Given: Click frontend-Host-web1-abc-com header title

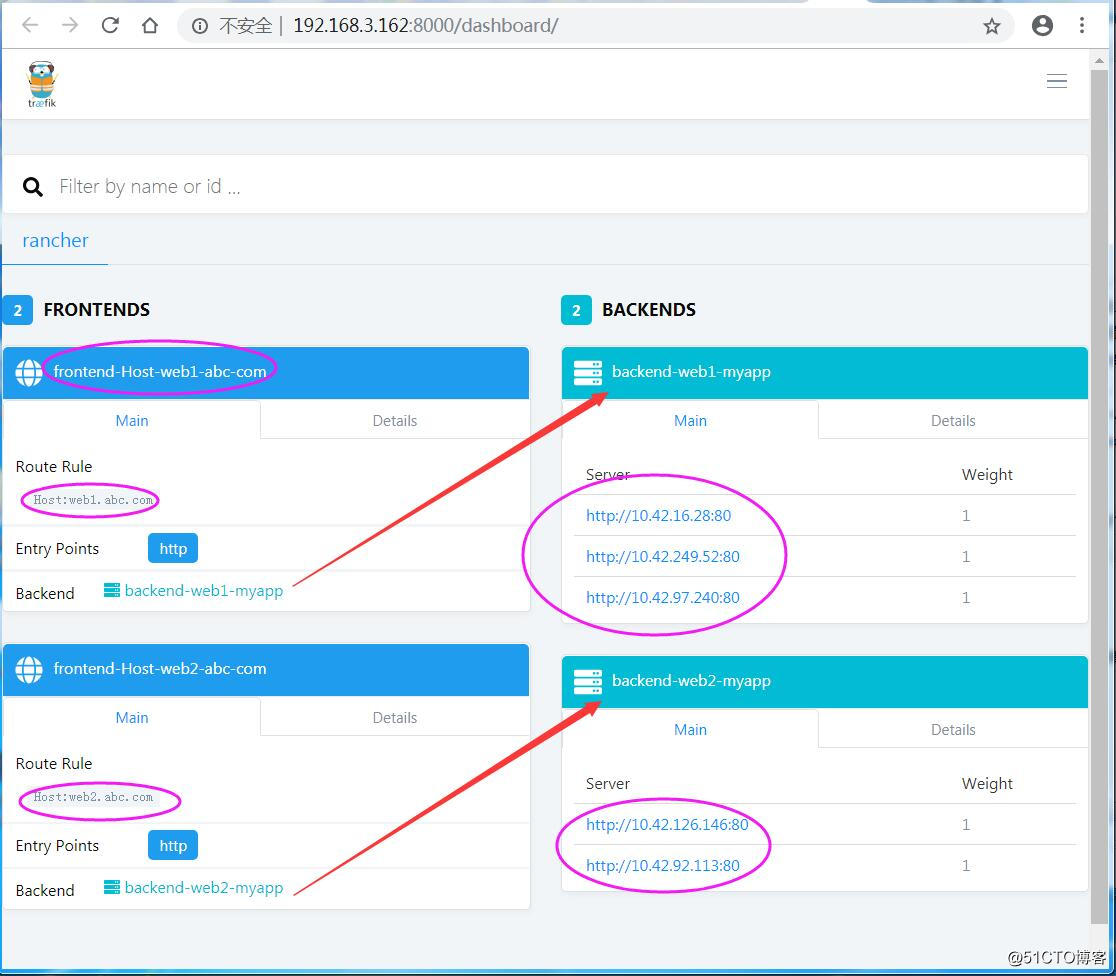Looking at the screenshot, I should coord(160,372).
